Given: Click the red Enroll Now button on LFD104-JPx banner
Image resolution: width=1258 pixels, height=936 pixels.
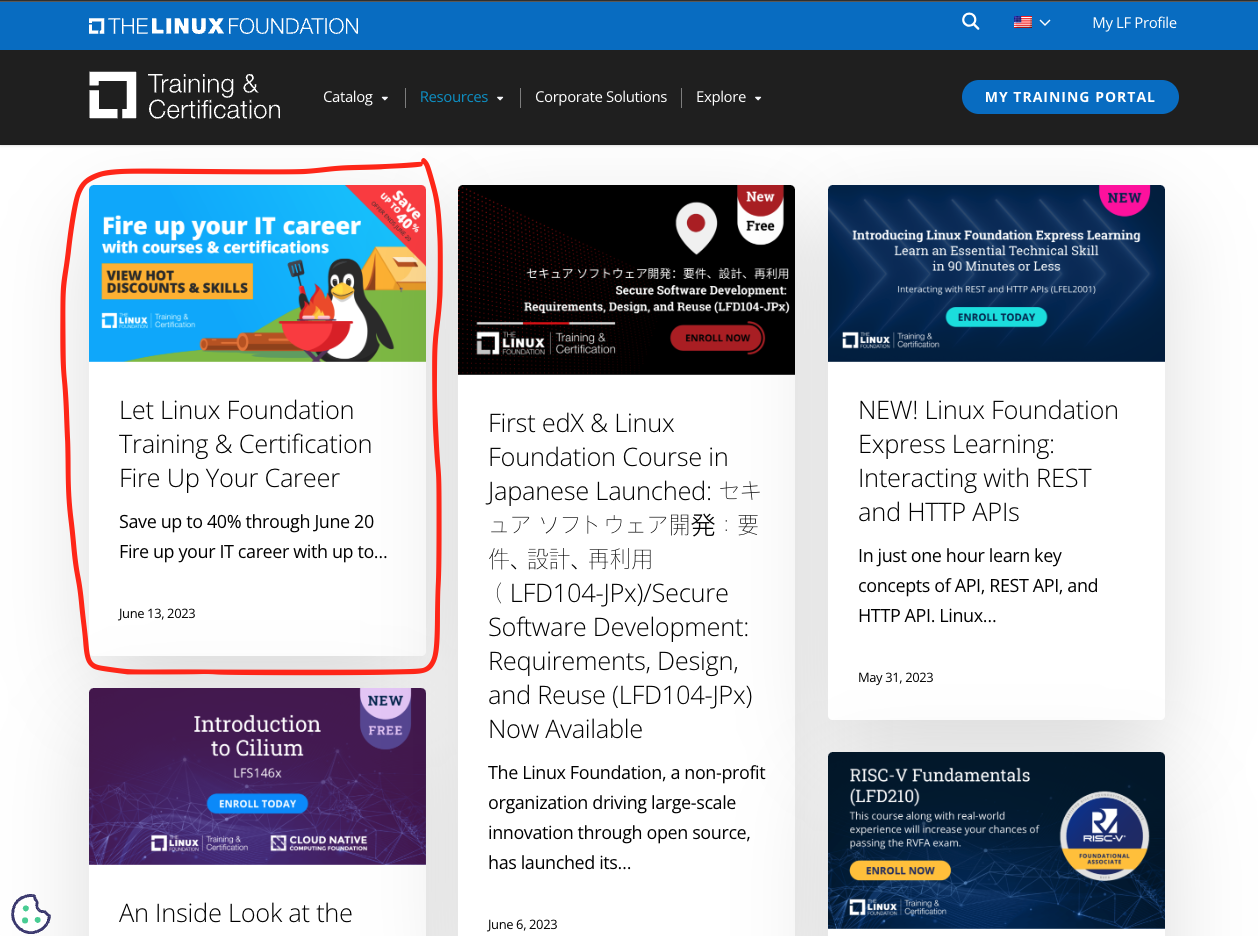Looking at the screenshot, I should [717, 338].
